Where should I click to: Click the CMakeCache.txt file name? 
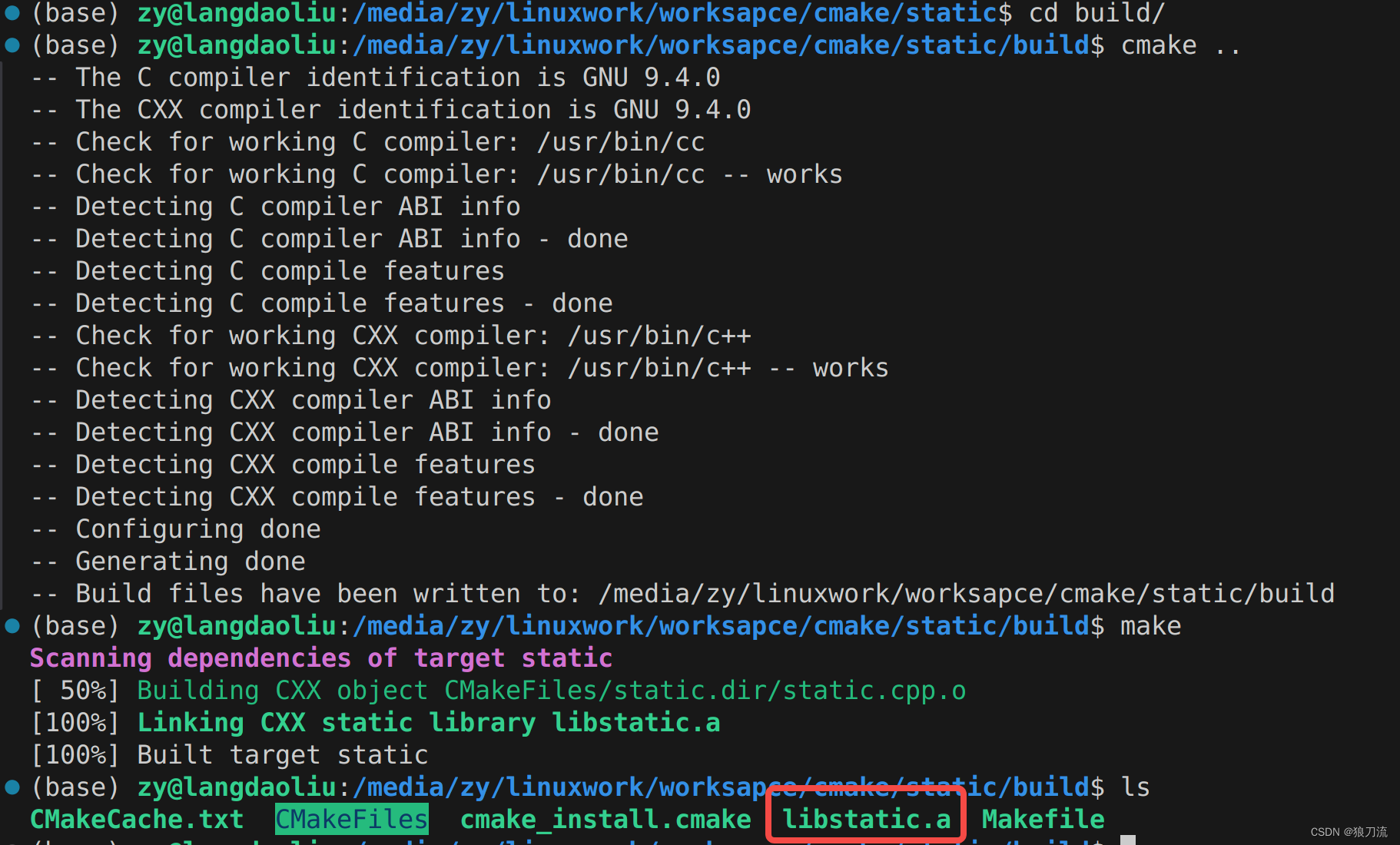(137, 820)
